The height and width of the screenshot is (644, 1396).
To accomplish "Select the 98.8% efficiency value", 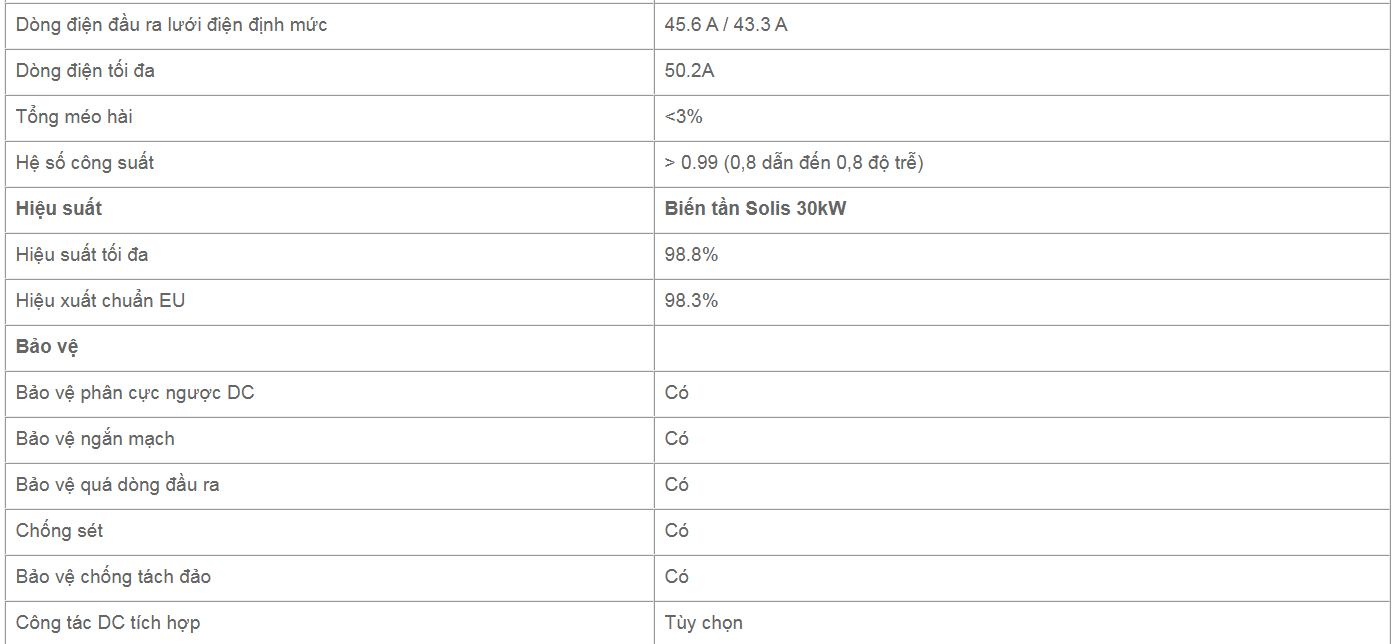I will tap(691, 255).
